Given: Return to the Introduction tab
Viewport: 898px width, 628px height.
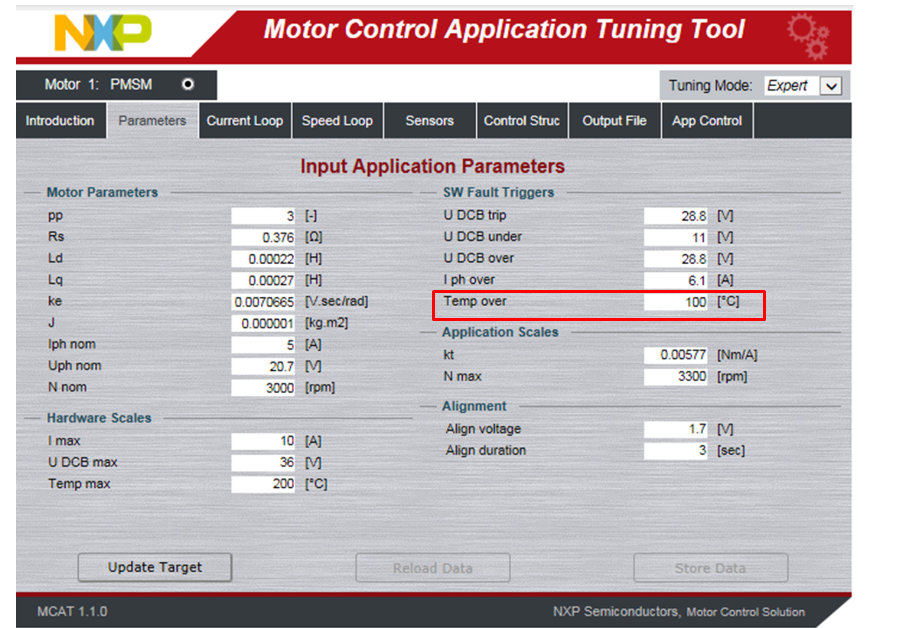Looking at the screenshot, I should point(60,120).
